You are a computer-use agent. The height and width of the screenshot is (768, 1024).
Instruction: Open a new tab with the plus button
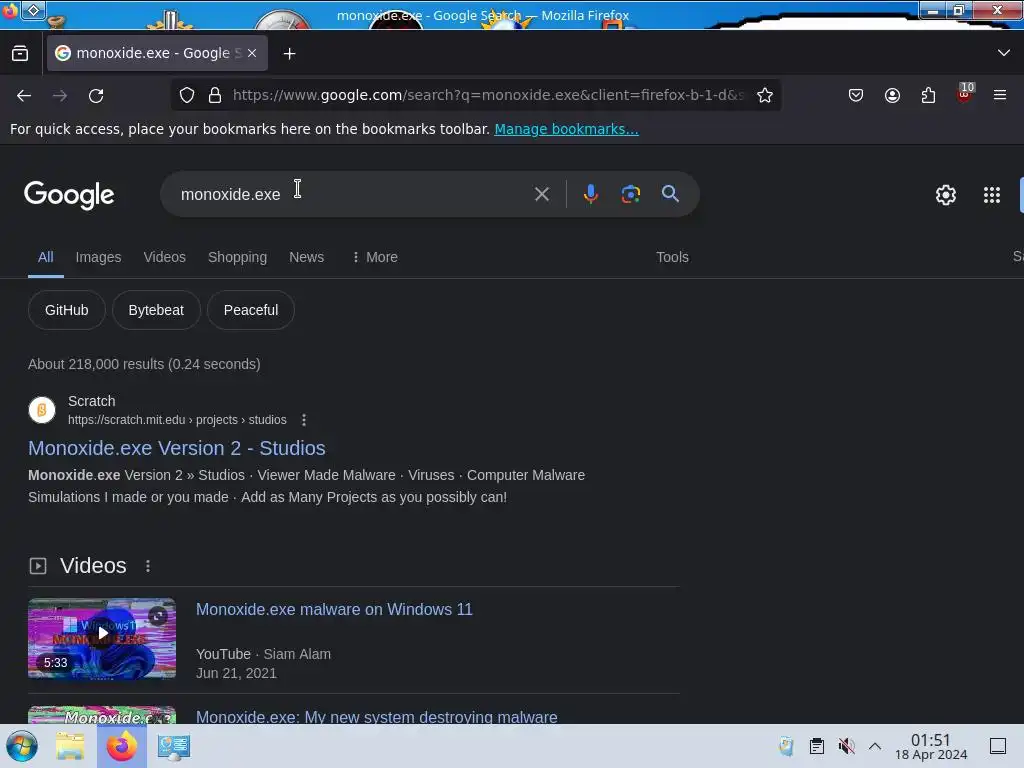click(x=289, y=54)
